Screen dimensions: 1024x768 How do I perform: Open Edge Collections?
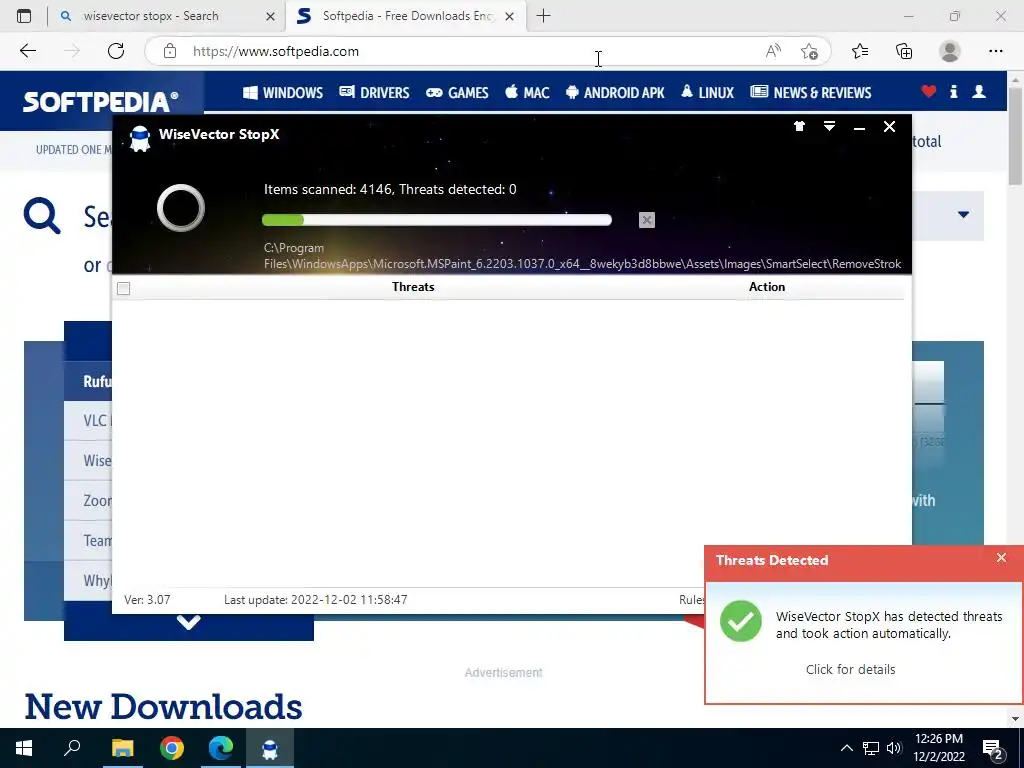(904, 51)
